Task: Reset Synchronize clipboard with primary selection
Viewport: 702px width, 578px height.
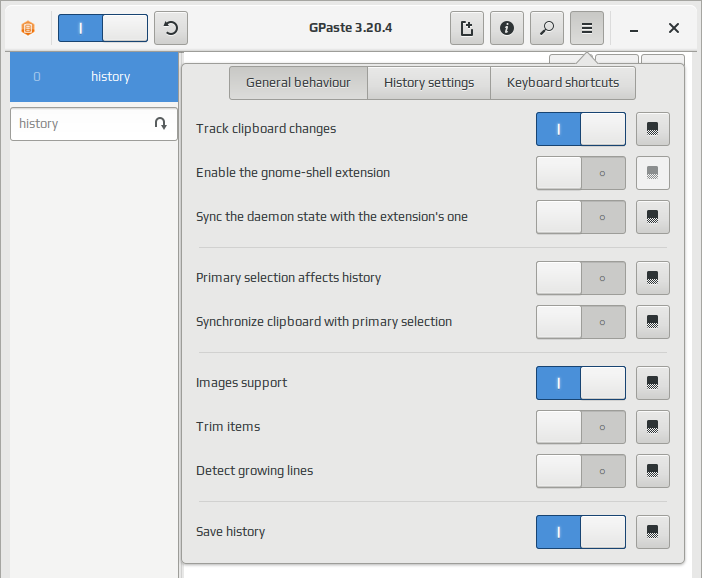Action: coord(653,322)
